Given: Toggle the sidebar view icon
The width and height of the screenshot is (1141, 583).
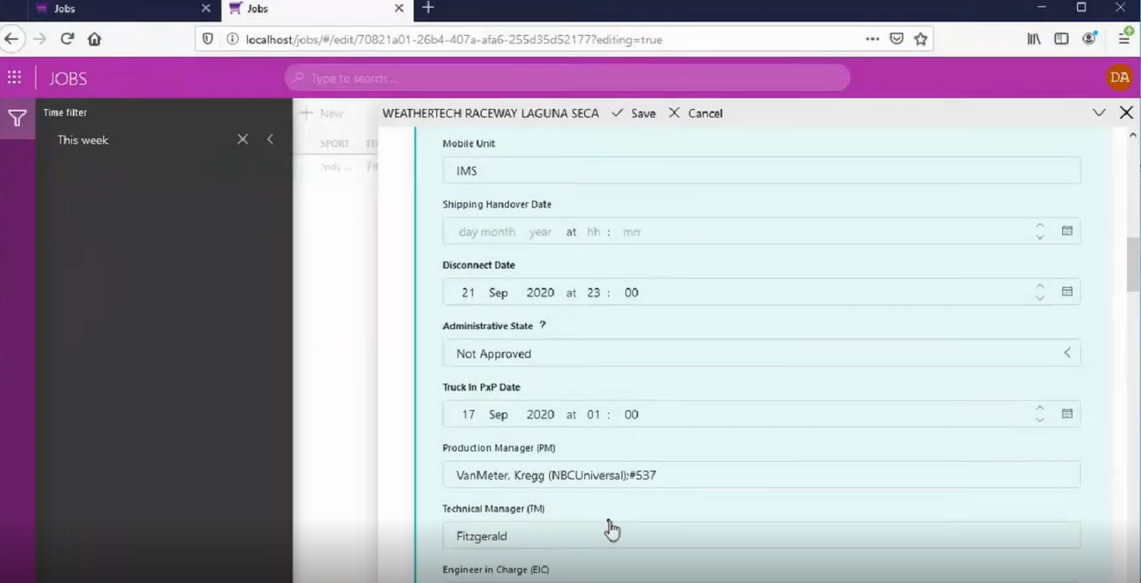Looking at the screenshot, I should coord(1061,39).
